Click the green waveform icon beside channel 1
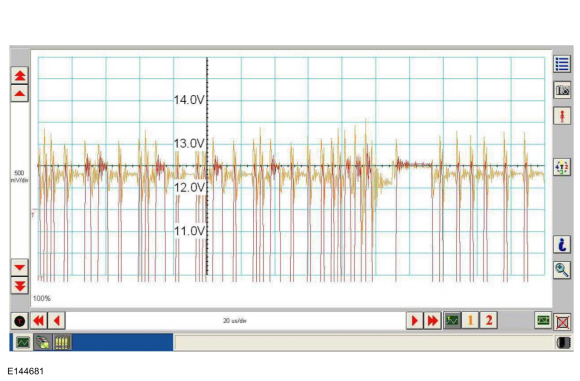The width and height of the screenshot is (580, 381). (x=452, y=320)
